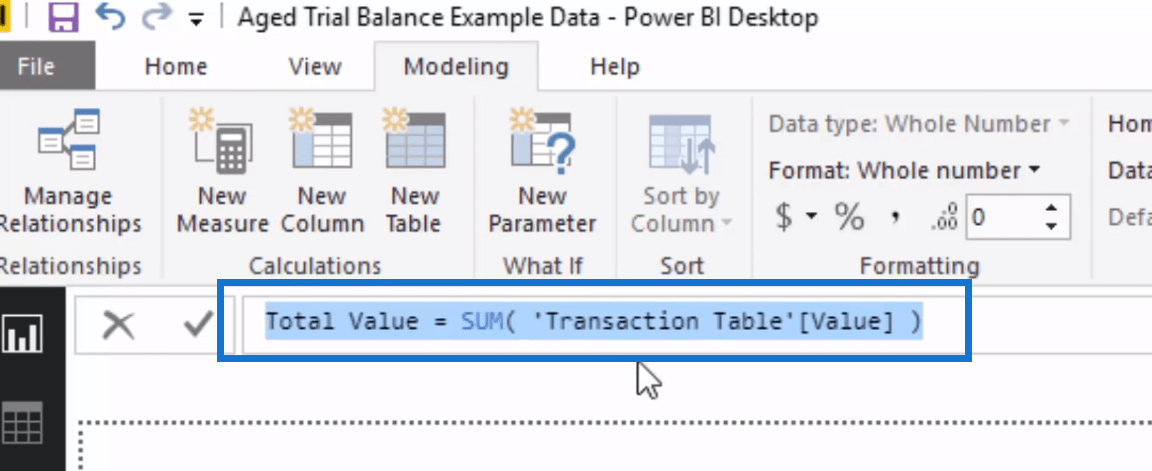Open Quick Access Toolbar customize dropdown
The image size is (1152, 471).
click(195, 20)
